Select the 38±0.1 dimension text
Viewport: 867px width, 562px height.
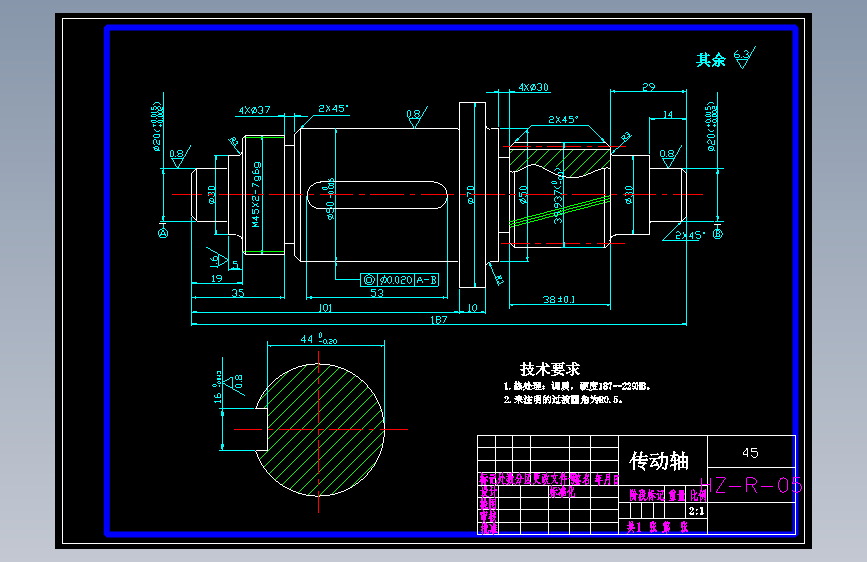[558, 299]
